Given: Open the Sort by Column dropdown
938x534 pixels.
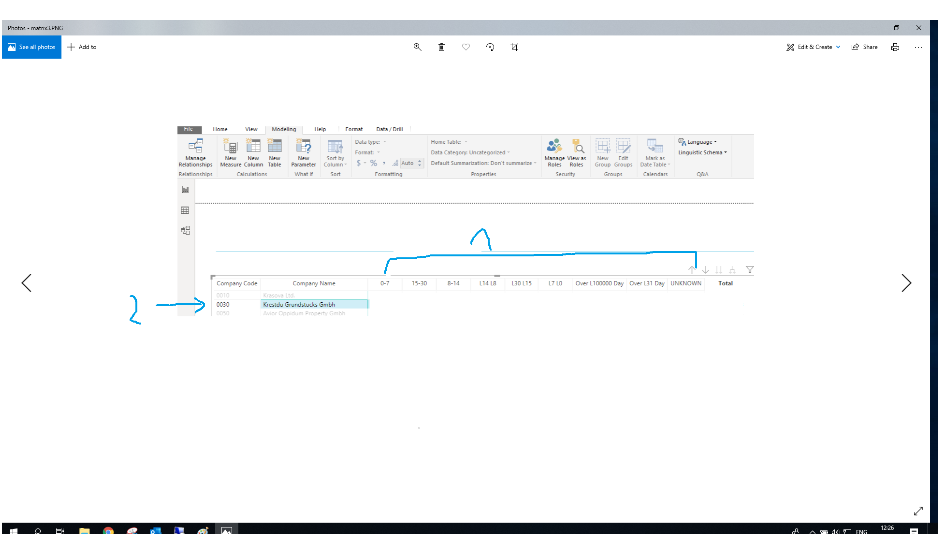Looking at the screenshot, I should 336,153.
